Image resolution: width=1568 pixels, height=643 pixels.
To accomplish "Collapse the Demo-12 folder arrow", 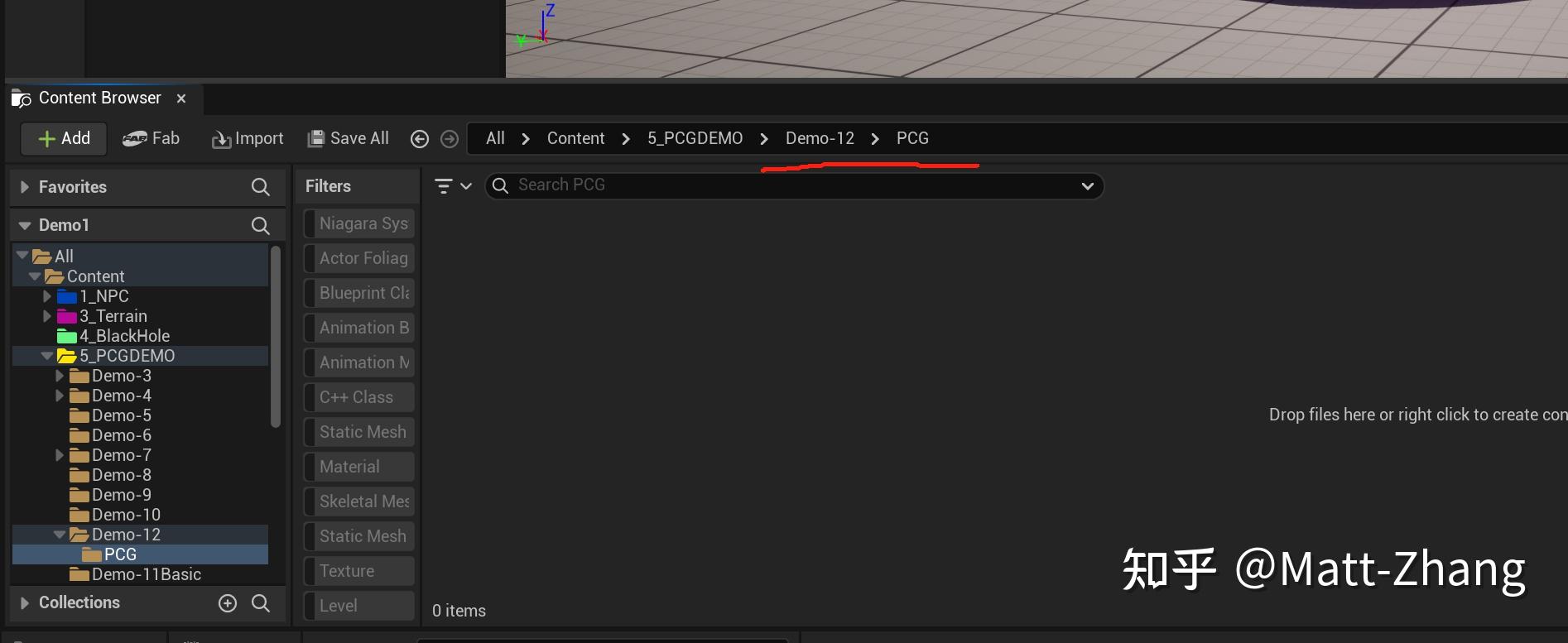I will point(60,534).
